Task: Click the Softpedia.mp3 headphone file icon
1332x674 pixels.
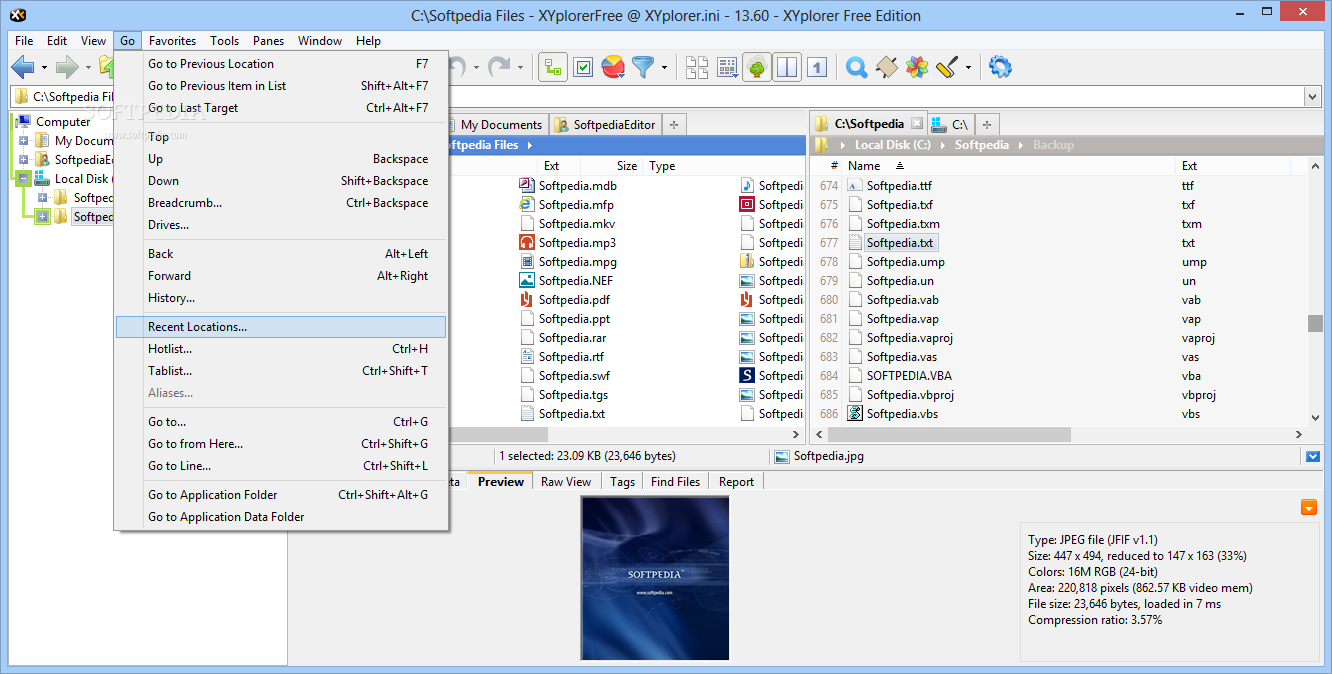Action: 527,243
